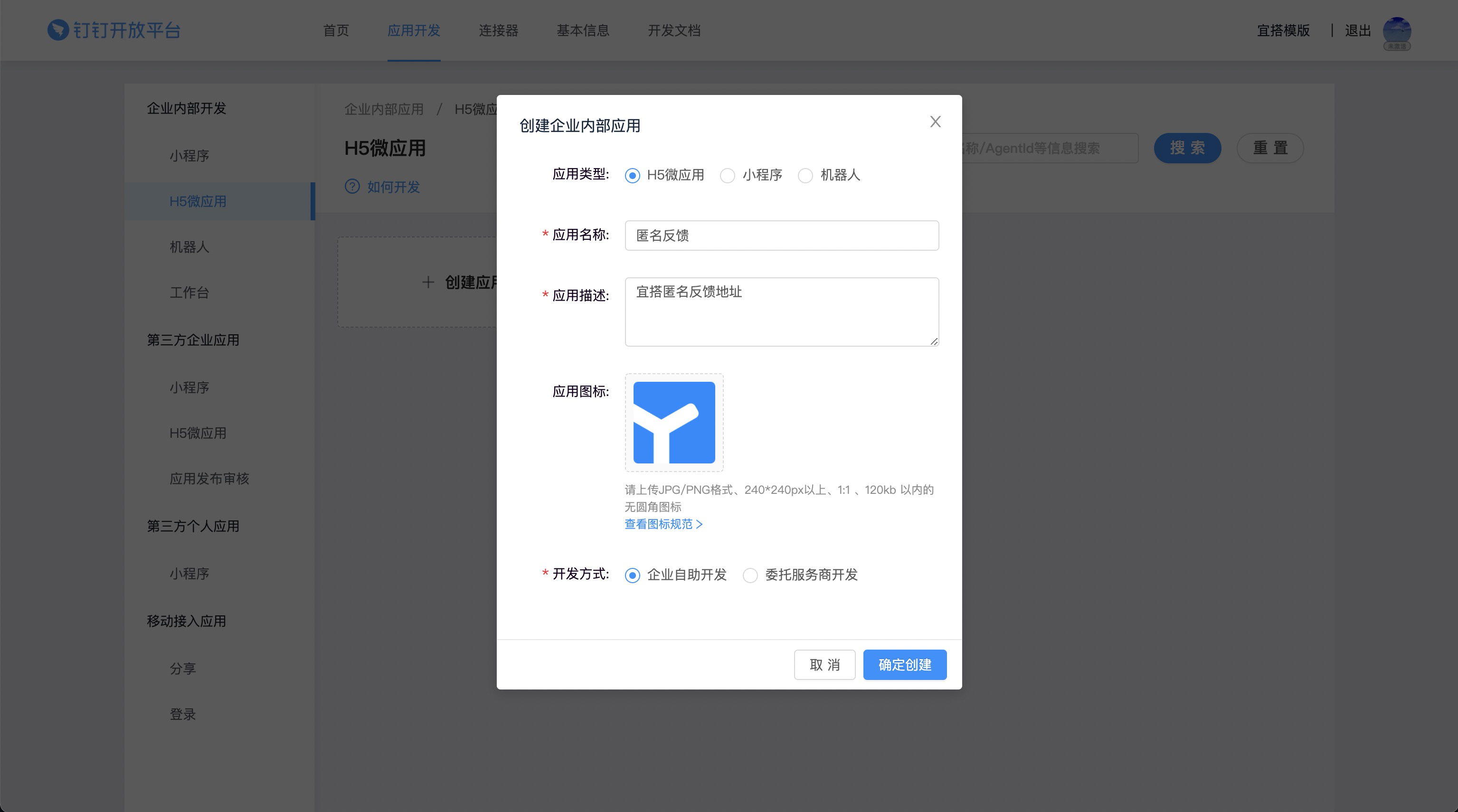Screen dimensions: 1458x812
Task: Click the description textarea resize handle
Action: coord(934,341)
